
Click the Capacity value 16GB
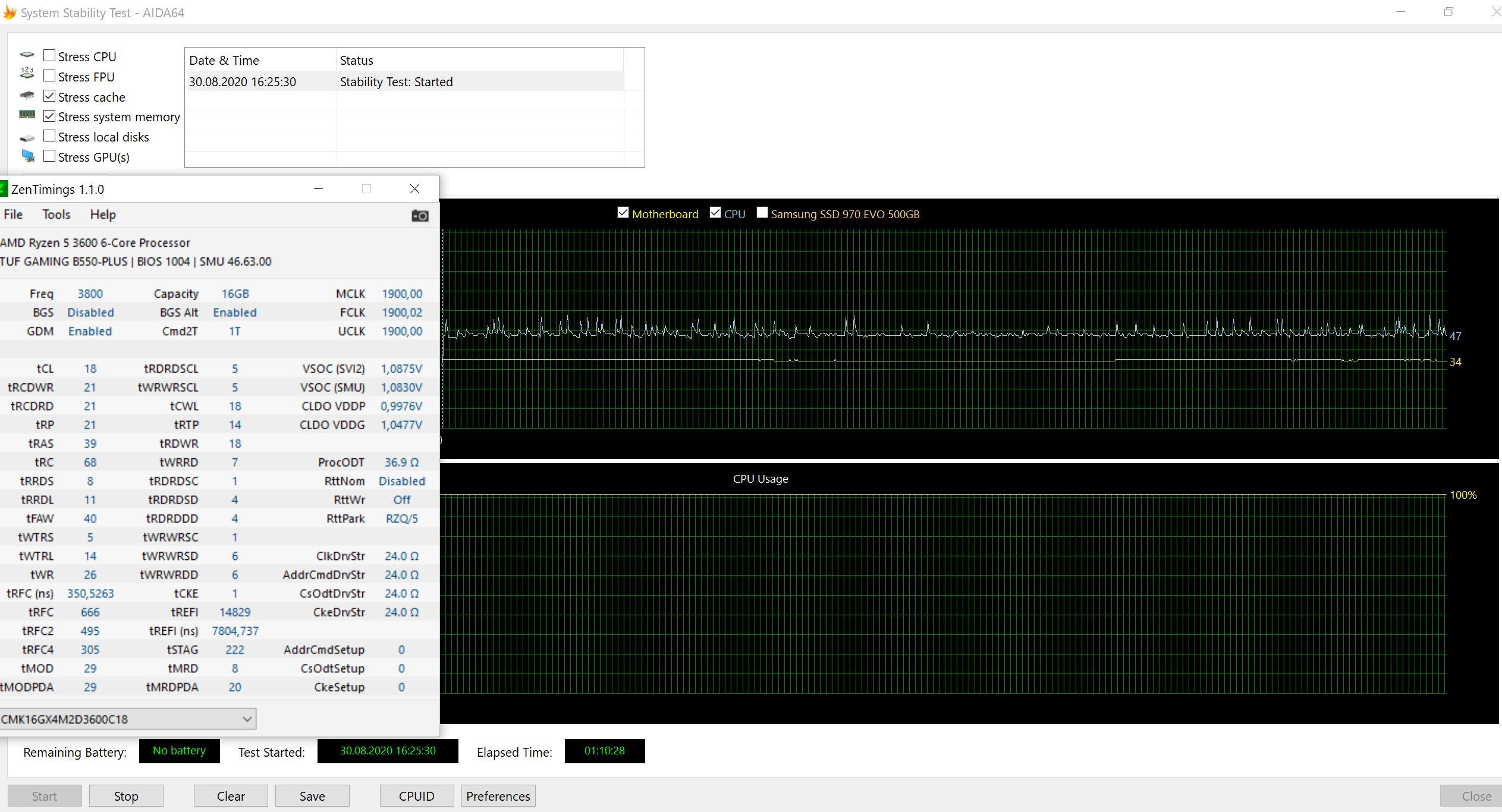point(235,294)
